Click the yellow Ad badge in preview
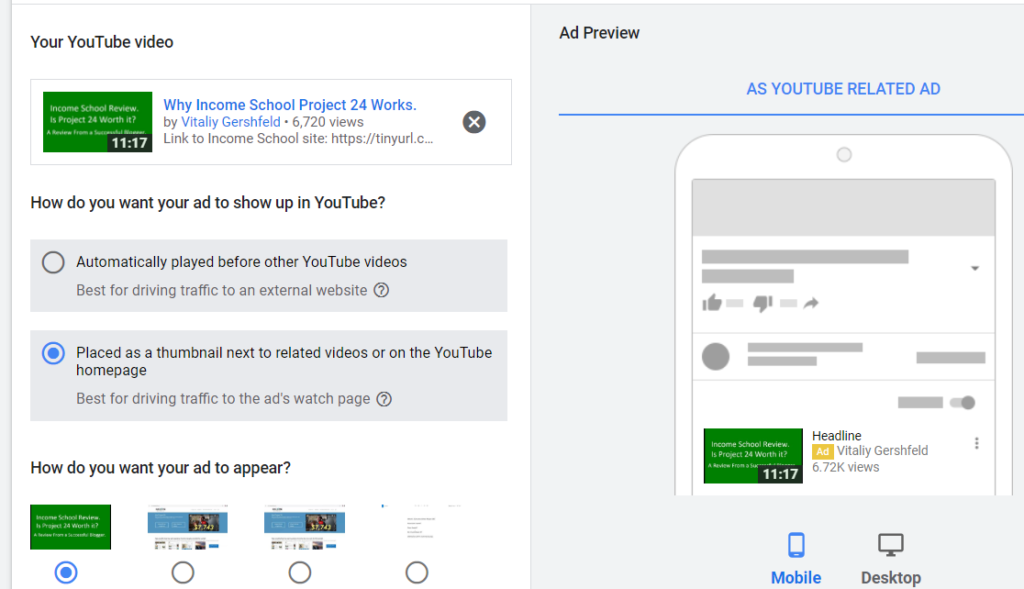1024x589 pixels. click(822, 451)
